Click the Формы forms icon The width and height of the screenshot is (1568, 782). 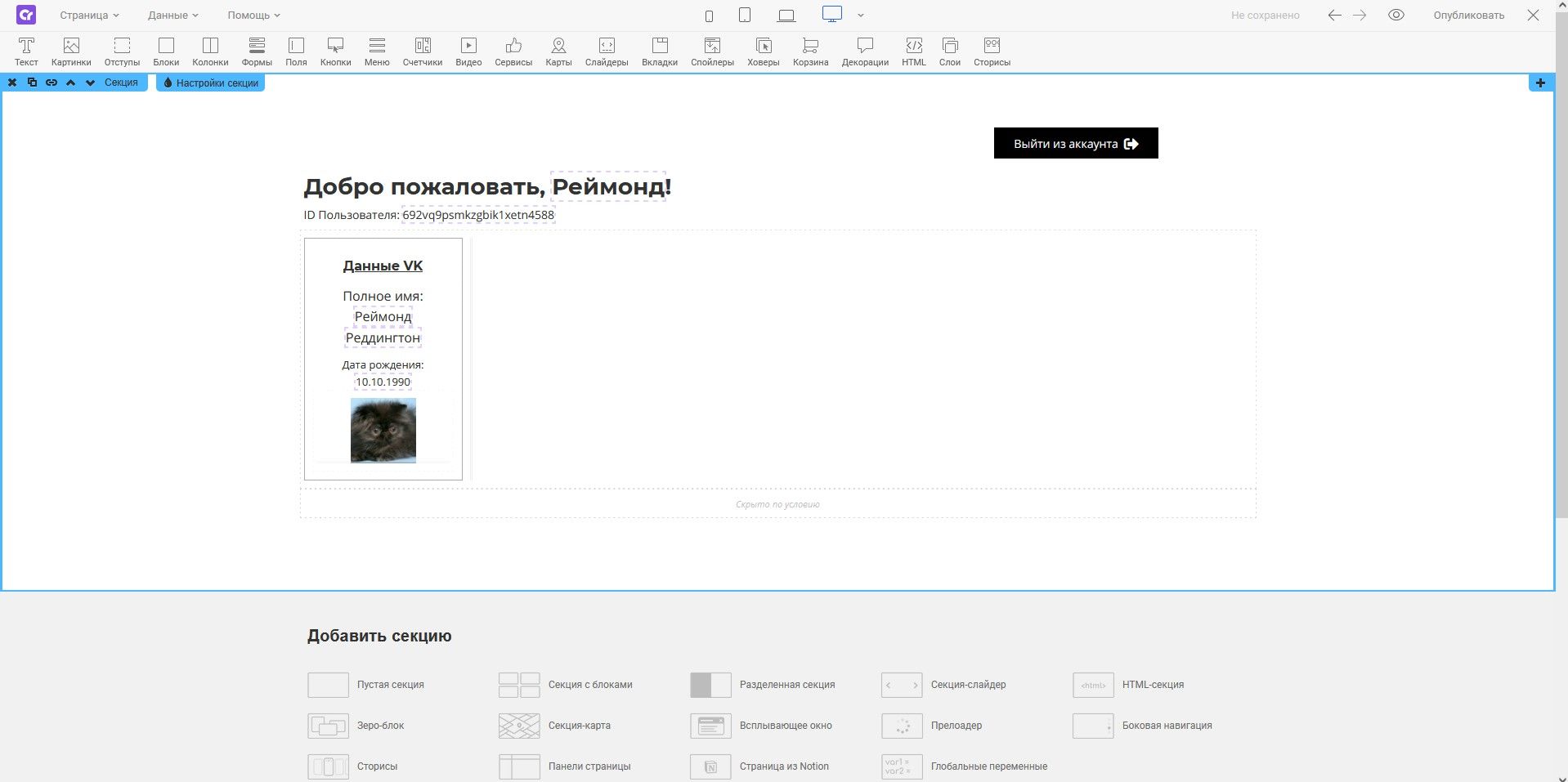point(257,51)
